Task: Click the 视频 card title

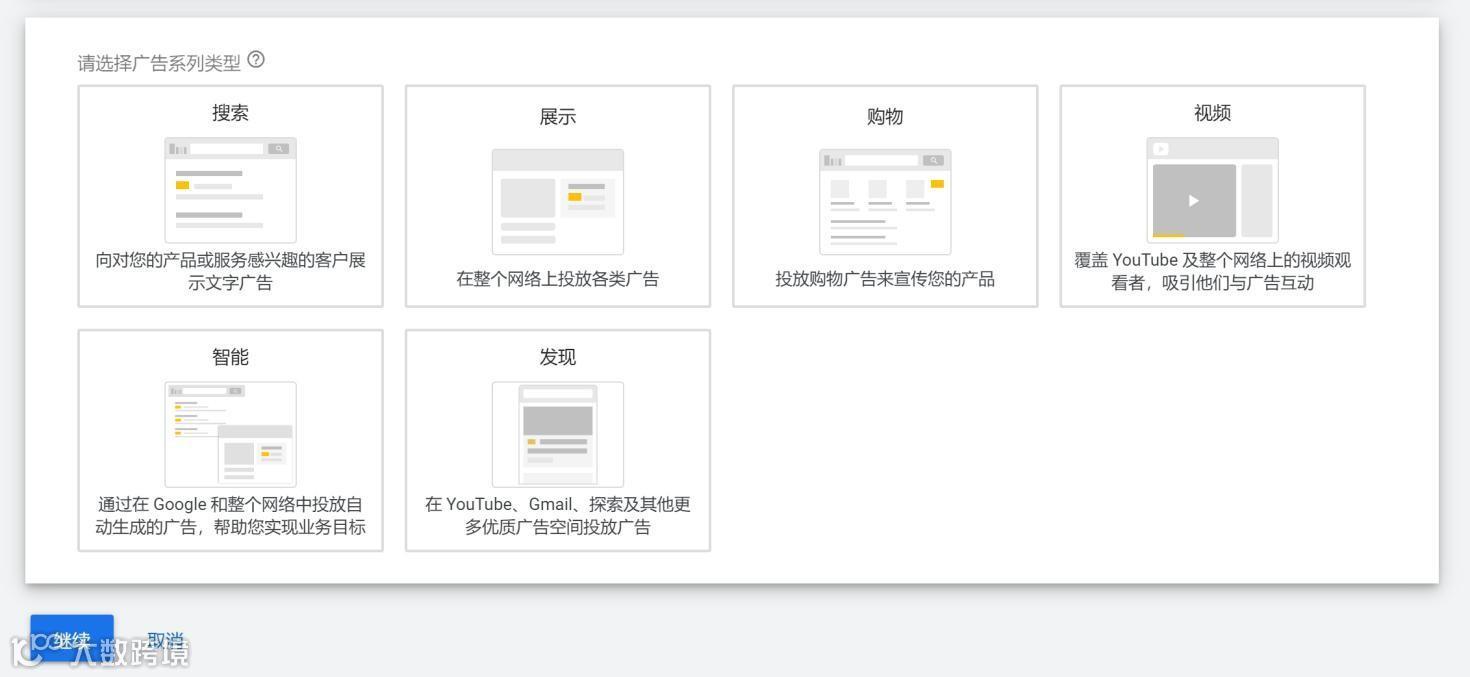Action: pyautogui.click(x=1212, y=113)
